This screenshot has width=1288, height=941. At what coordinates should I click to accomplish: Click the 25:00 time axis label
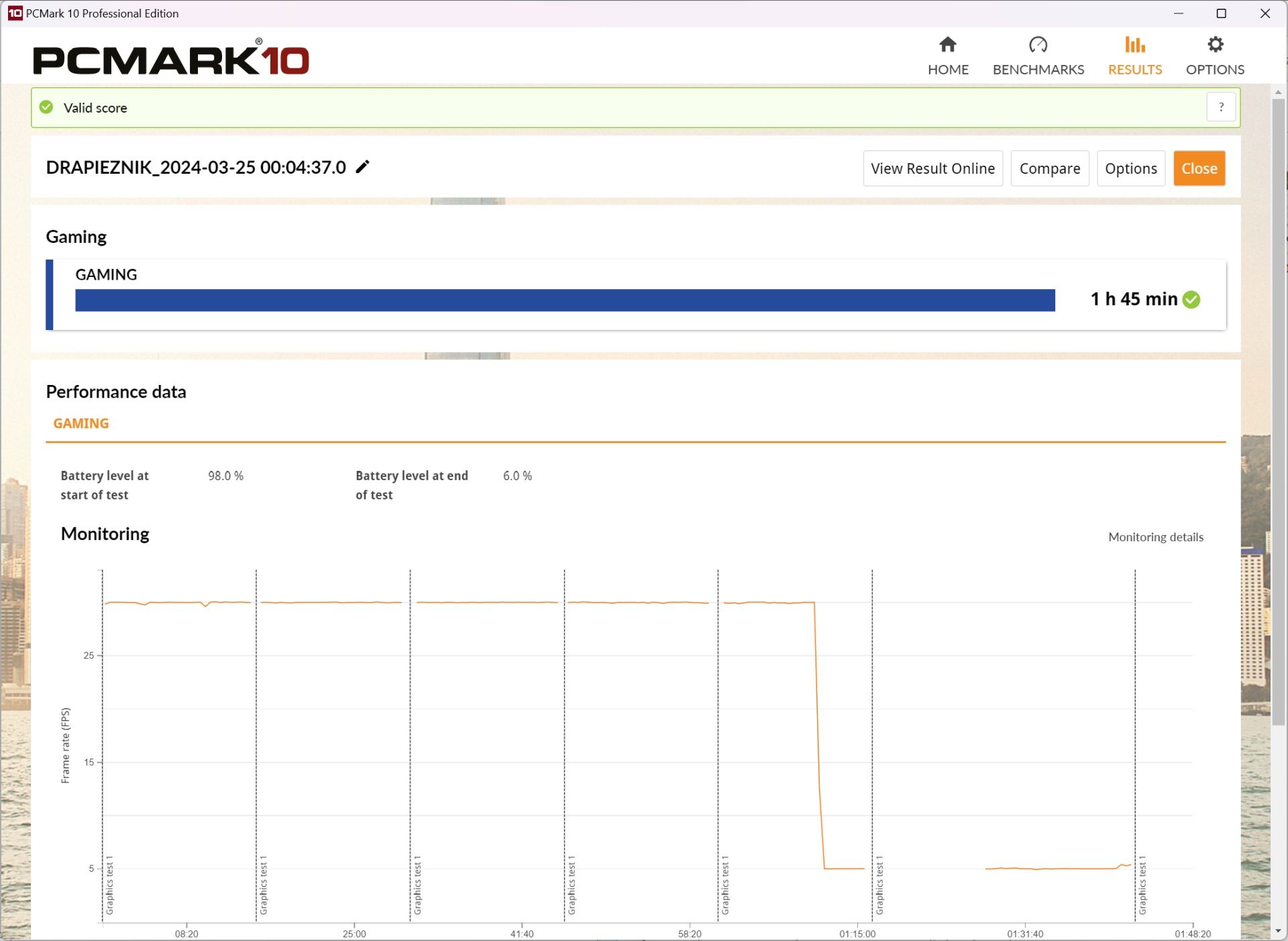point(354,934)
